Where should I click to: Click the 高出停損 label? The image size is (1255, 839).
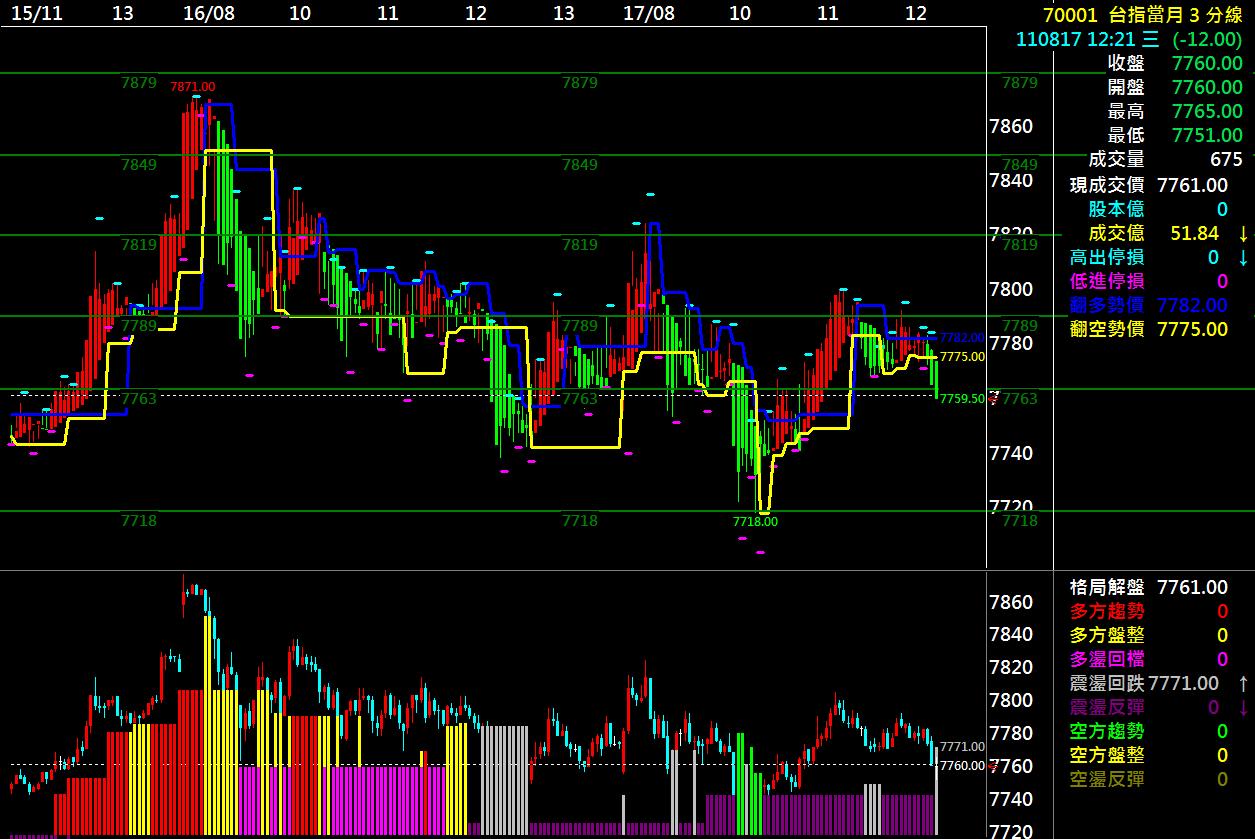[x=1107, y=257]
